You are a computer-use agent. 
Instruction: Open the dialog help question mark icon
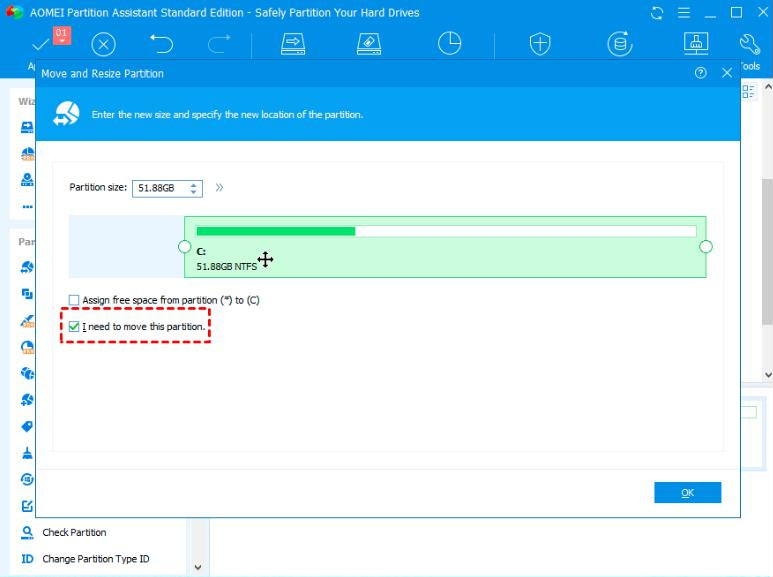pyautogui.click(x=701, y=73)
